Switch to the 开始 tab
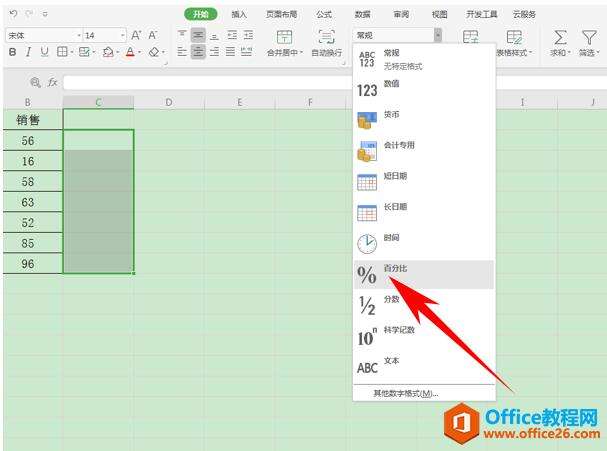The width and height of the screenshot is (607, 451). click(201, 14)
